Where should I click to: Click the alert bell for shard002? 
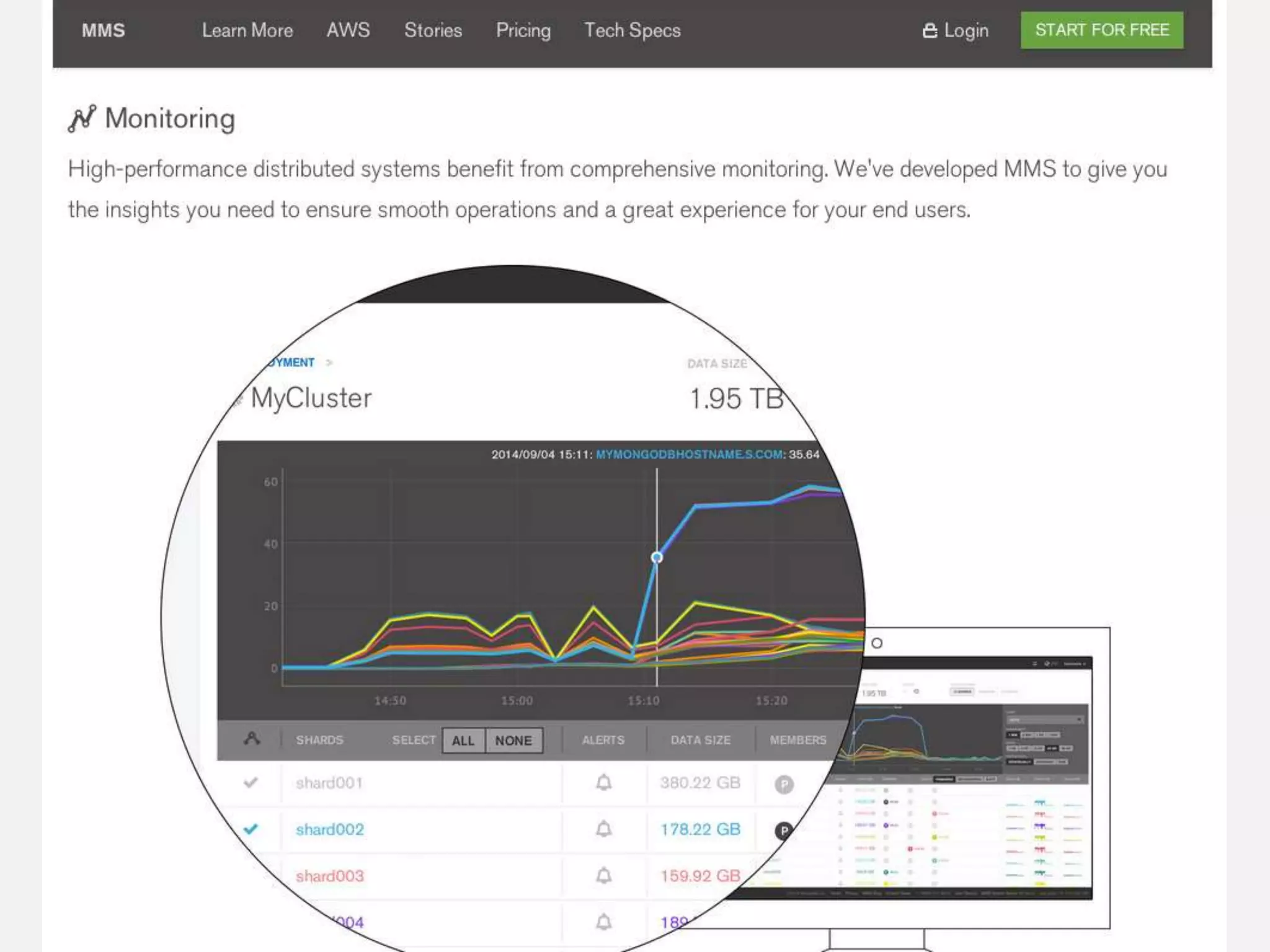pos(603,829)
